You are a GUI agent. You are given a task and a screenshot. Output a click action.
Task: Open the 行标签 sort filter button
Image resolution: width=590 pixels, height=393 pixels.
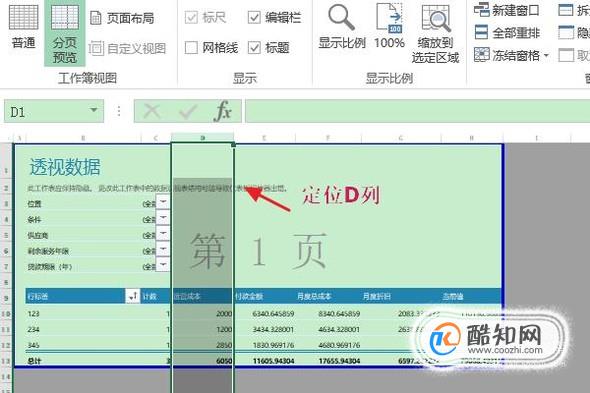132,296
